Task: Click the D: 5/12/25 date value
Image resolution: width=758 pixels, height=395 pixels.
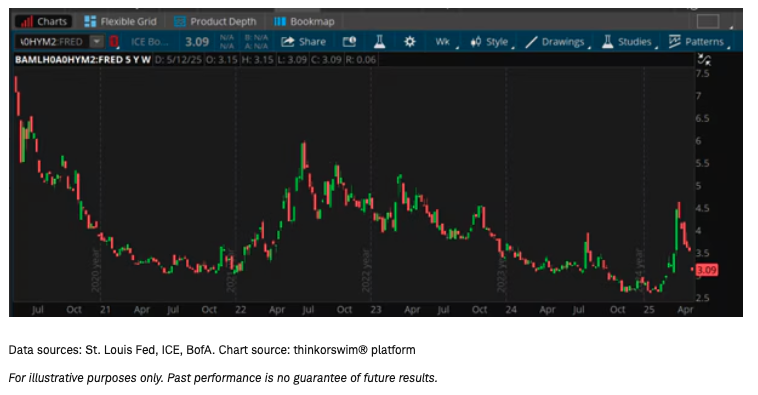Action: tap(178, 60)
